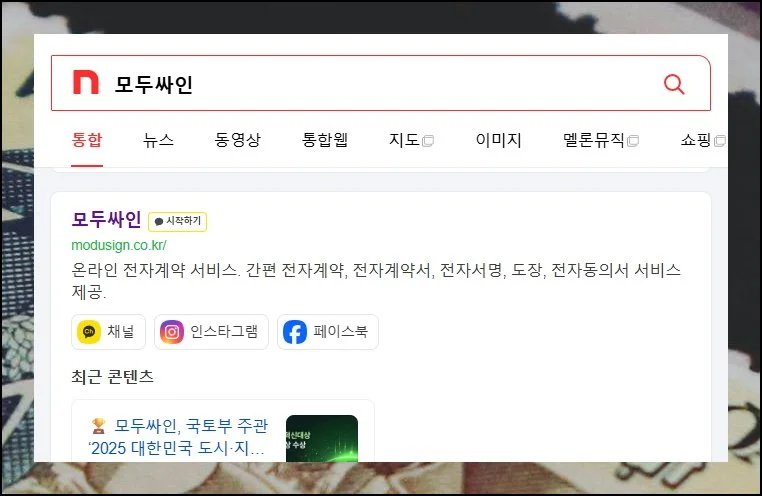This screenshot has height=496, width=762.
Task: Open the 국토부 주관 2025 article link
Action: [179, 436]
